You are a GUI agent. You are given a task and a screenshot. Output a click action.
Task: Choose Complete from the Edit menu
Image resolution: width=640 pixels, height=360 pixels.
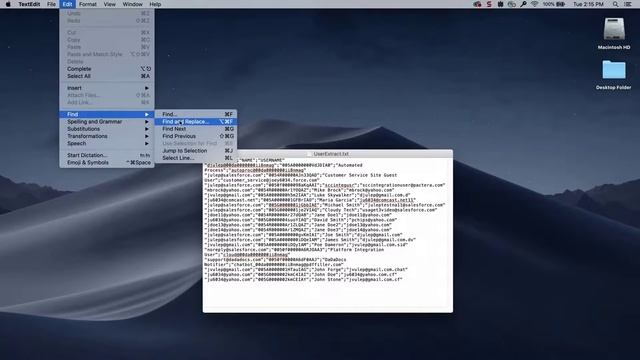(107, 69)
